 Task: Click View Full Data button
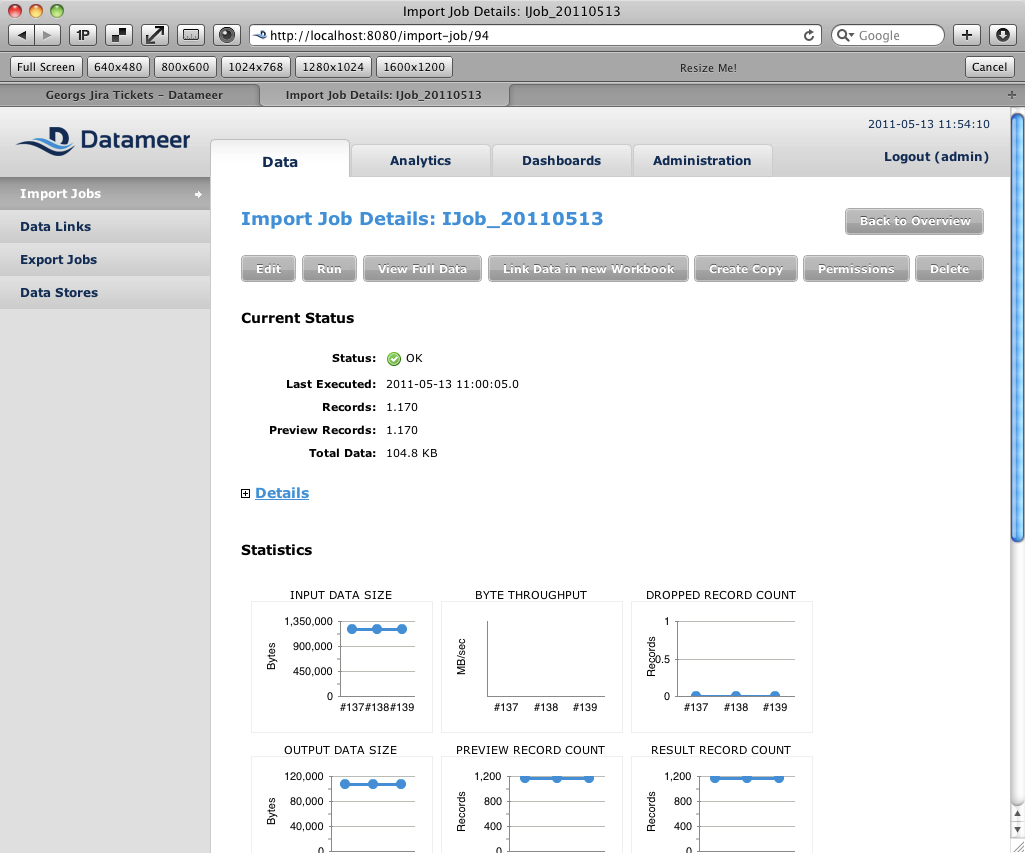(x=422, y=269)
